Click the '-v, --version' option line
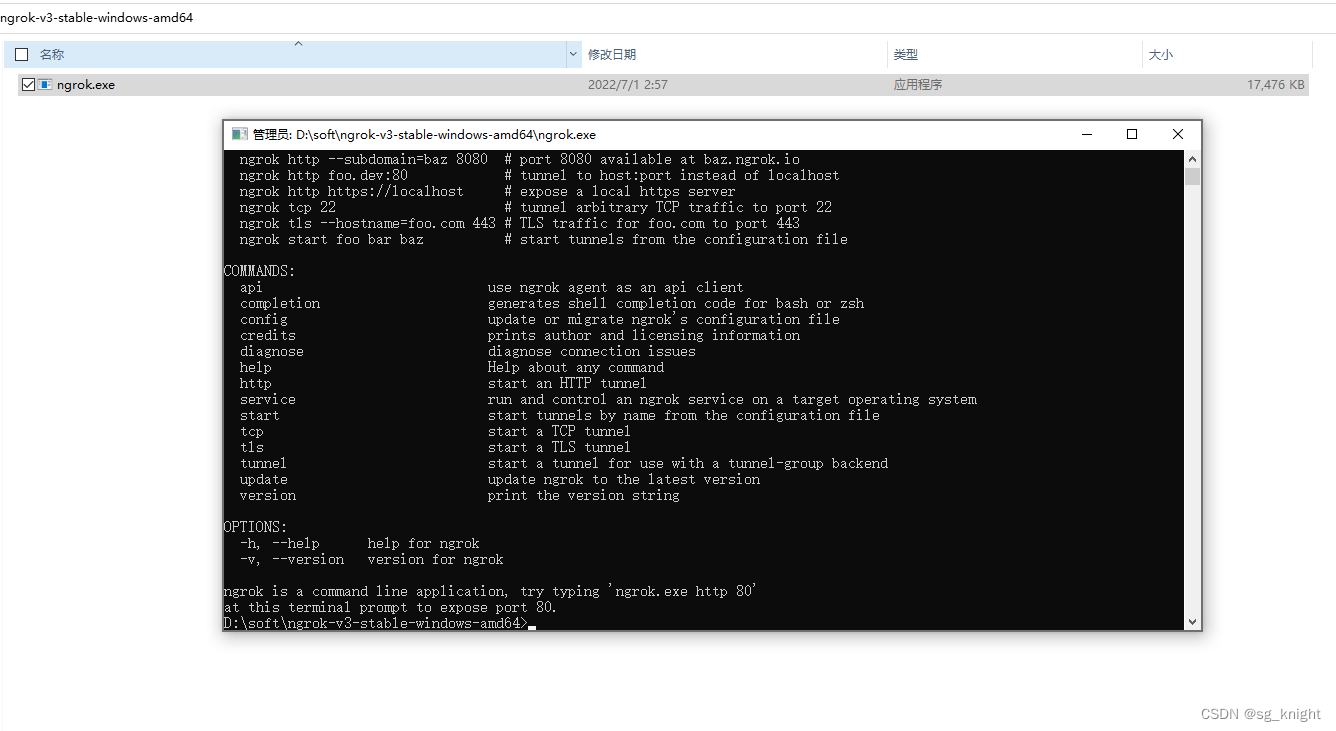 click(x=372, y=559)
